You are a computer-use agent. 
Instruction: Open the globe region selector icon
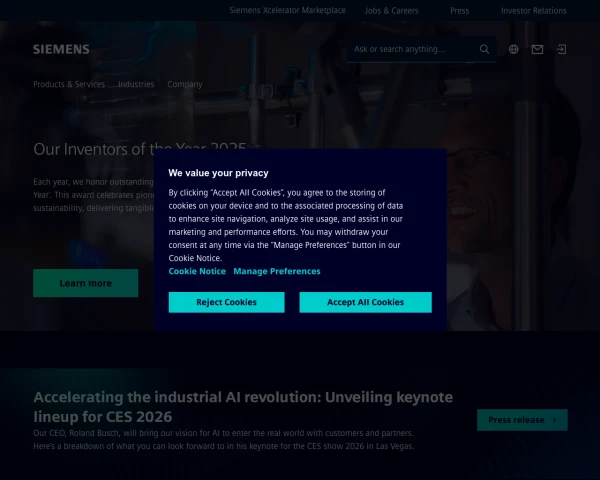pos(514,49)
